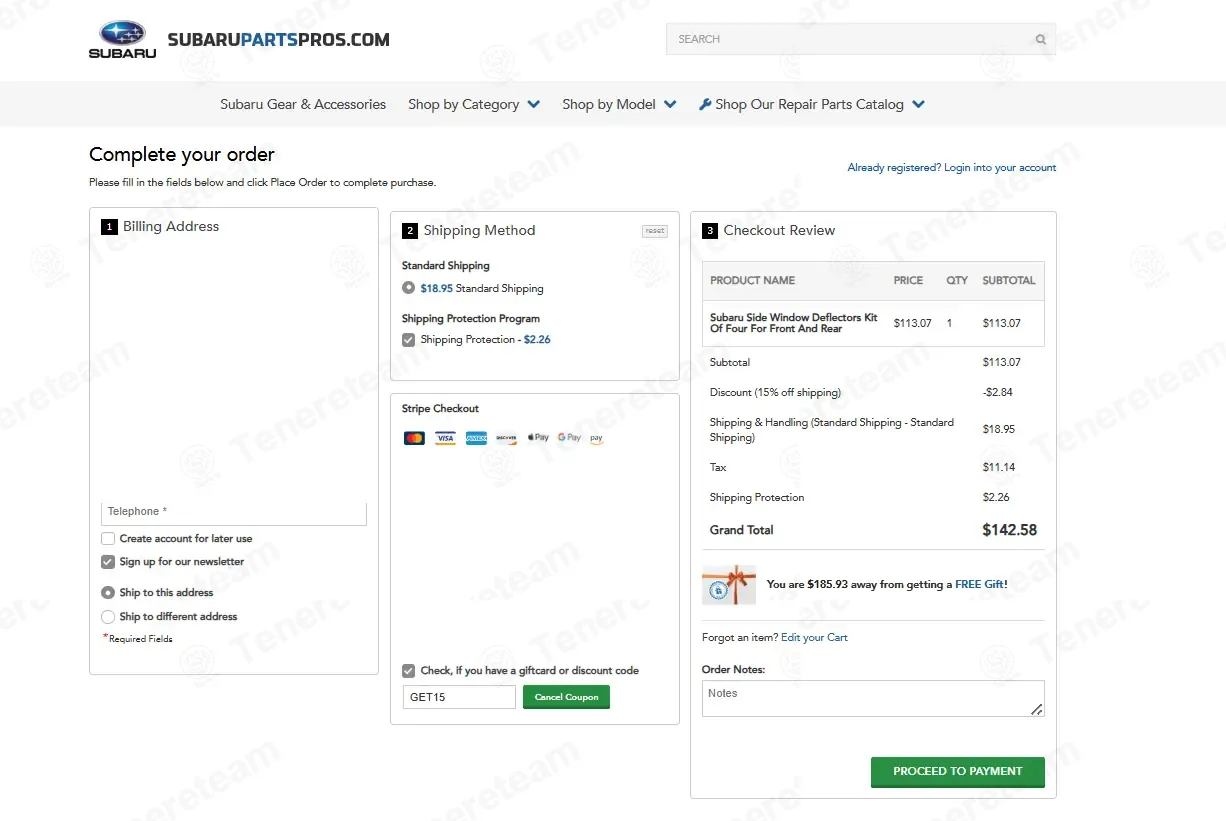Click the Shipping Protection $2.26 total value
Screen dimensions: 1226x821
996,498
